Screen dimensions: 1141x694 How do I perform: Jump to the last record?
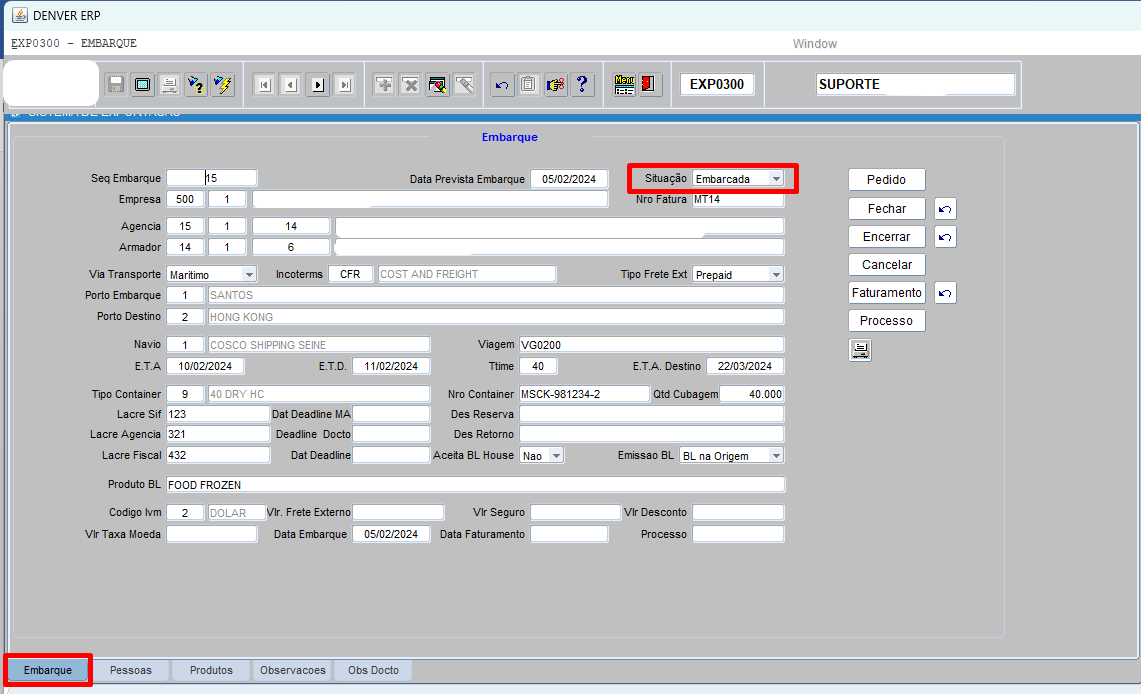click(345, 85)
